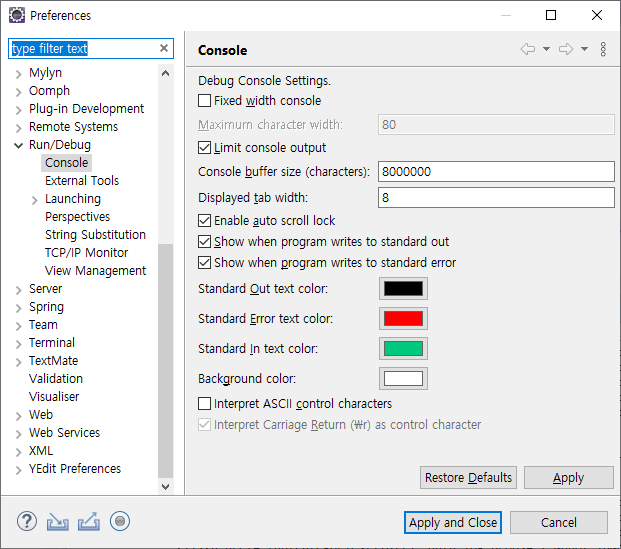Toggle Show when program writes to standard out
The height and width of the screenshot is (549, 621).
pos(204,242)
